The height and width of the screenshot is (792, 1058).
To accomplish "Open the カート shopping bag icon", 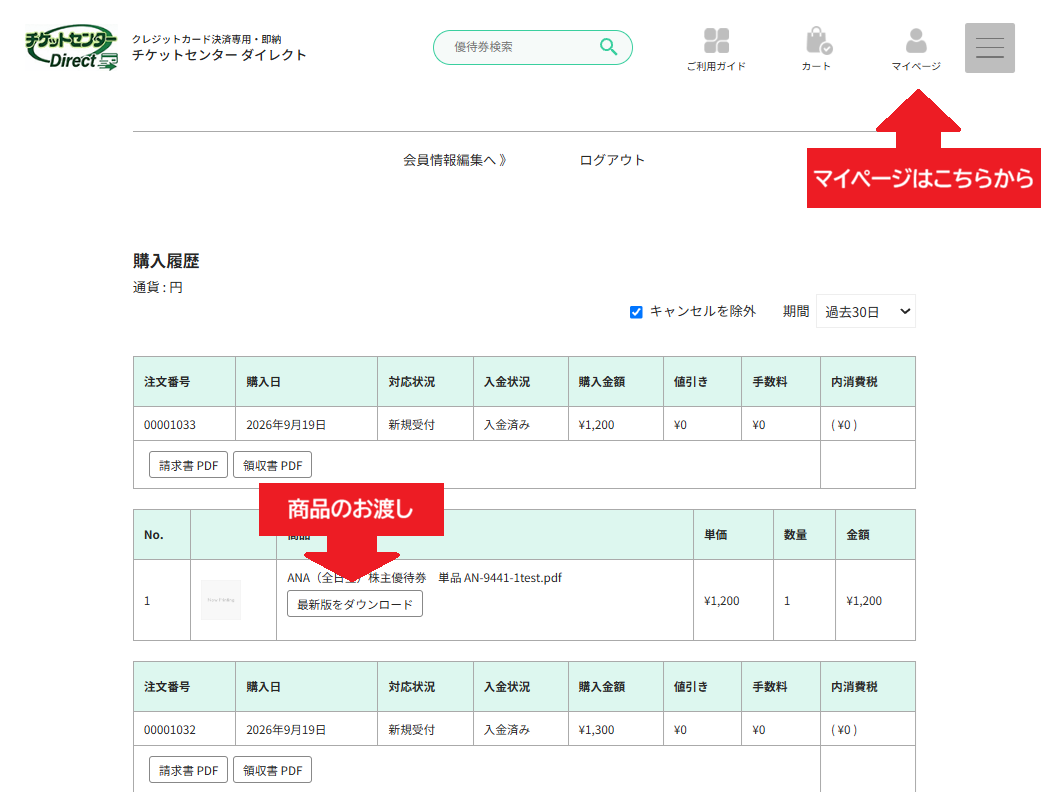I will pyautogui.click(x=816, y=49).
